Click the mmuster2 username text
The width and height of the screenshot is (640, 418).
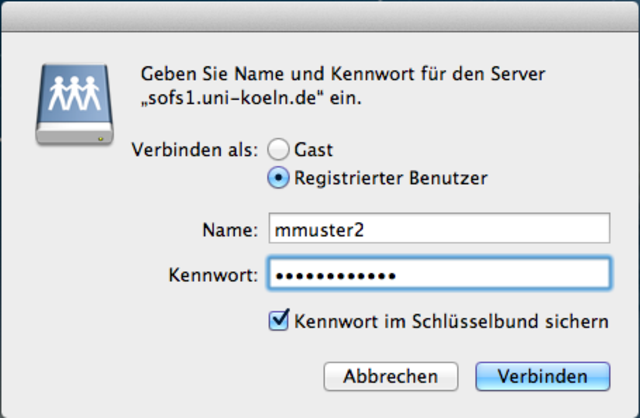[x=319, y=230]
